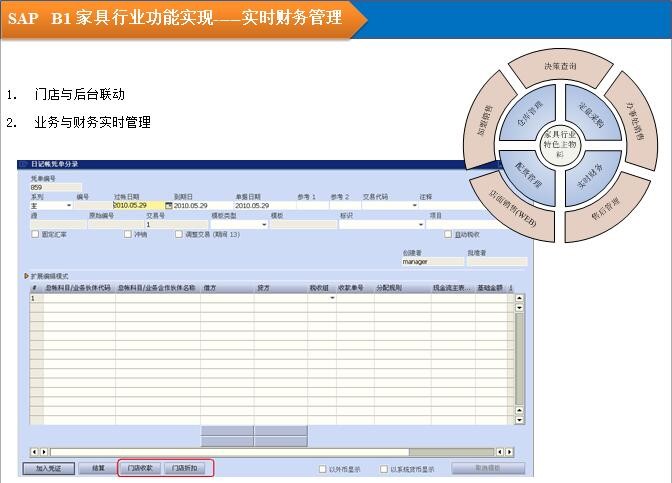This screenshot has height=483, width=672.
Task: Open the 过帐日期 calendar picker icon
Action: [x=168, y=205]
